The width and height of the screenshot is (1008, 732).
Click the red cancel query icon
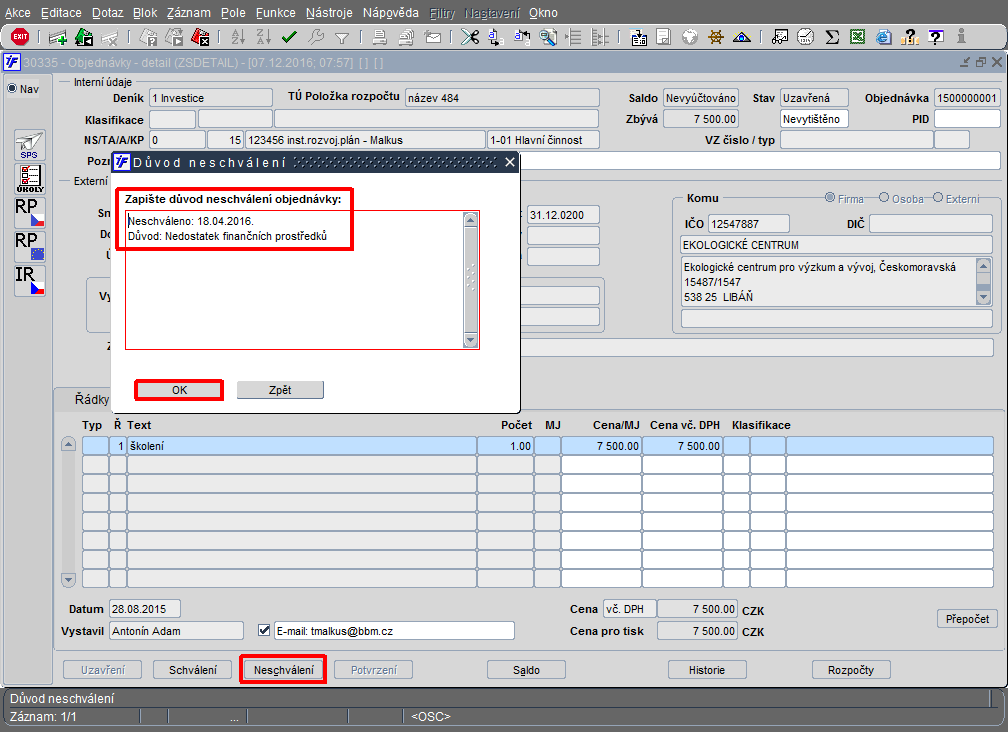click(x=201, y=37)
